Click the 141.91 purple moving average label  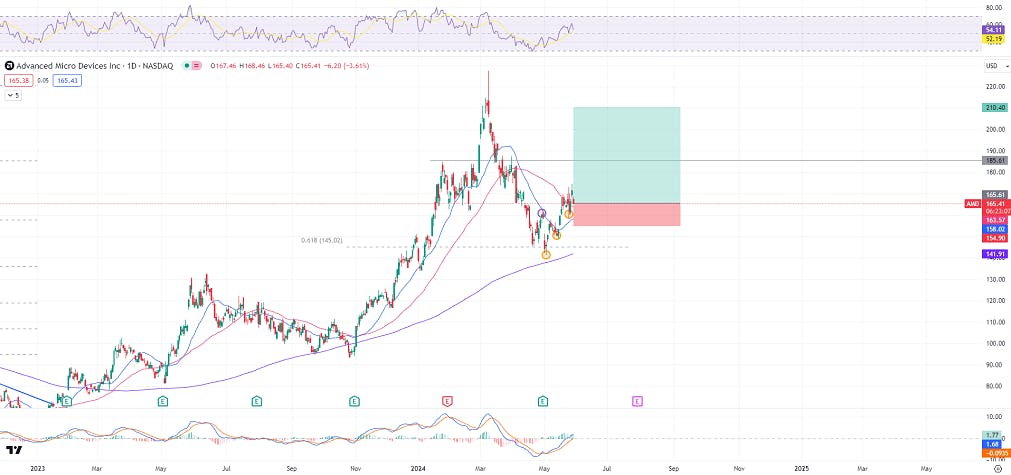pos(994,254)
